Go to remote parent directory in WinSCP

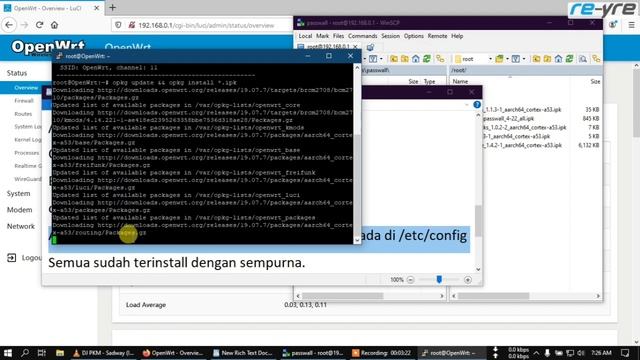(536, 59)
